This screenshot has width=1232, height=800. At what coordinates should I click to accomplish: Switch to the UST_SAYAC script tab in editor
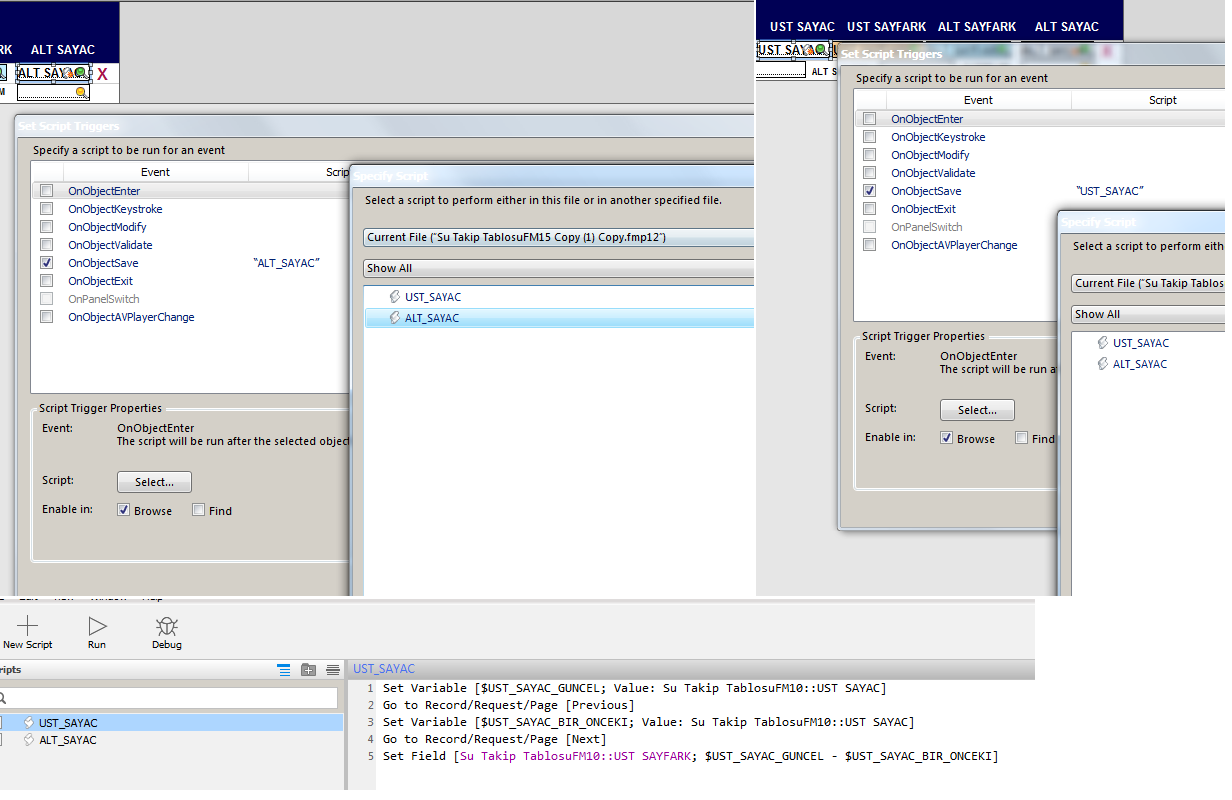[384, 669]
